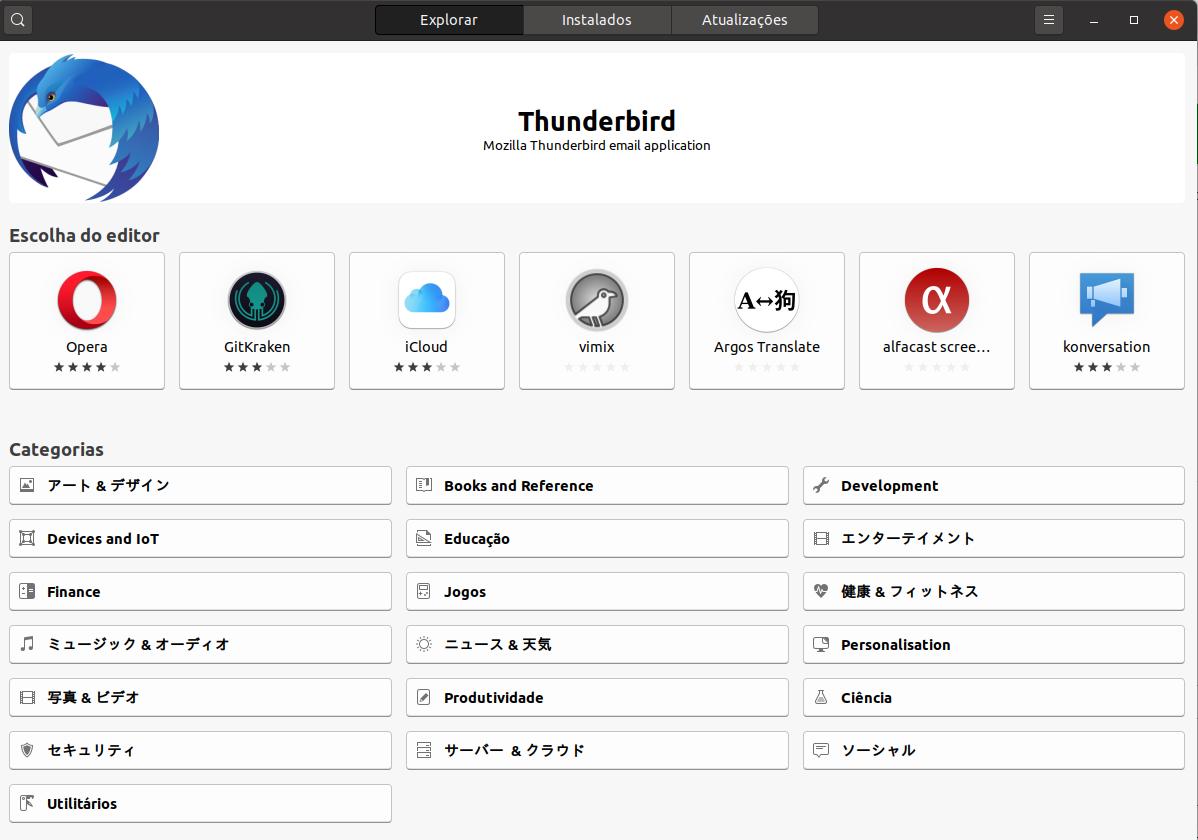This screenshot has height=840, width=1198.
Task: Close the software store window
Action: pyautogui.click(x=1174, y=20)
